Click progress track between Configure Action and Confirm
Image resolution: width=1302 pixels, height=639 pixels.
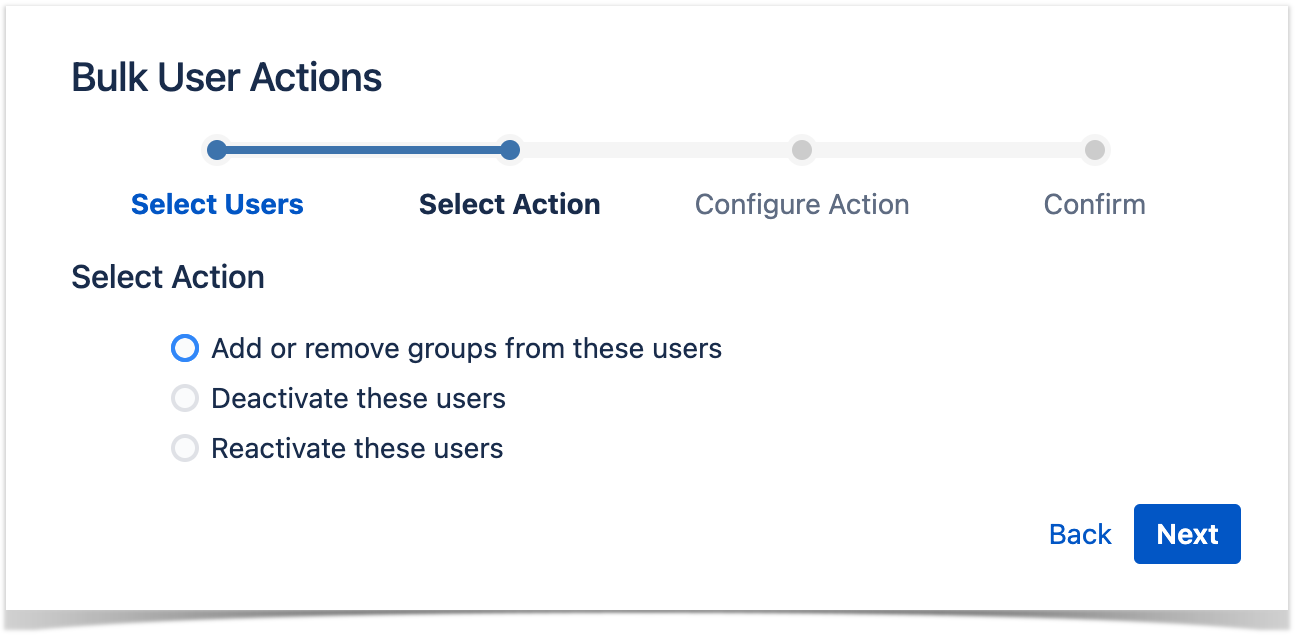click(948, 150)
